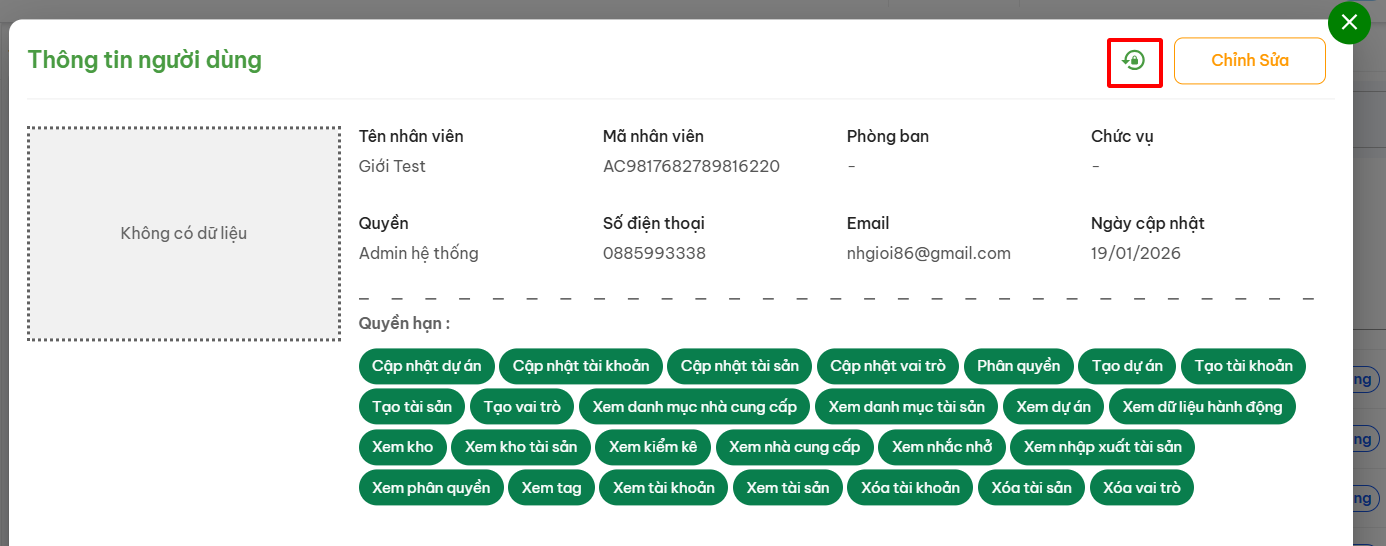Click Xem danh mục nhà cung cấp tag
This screenshot has width=1386, height=546.
click(694, 407)
